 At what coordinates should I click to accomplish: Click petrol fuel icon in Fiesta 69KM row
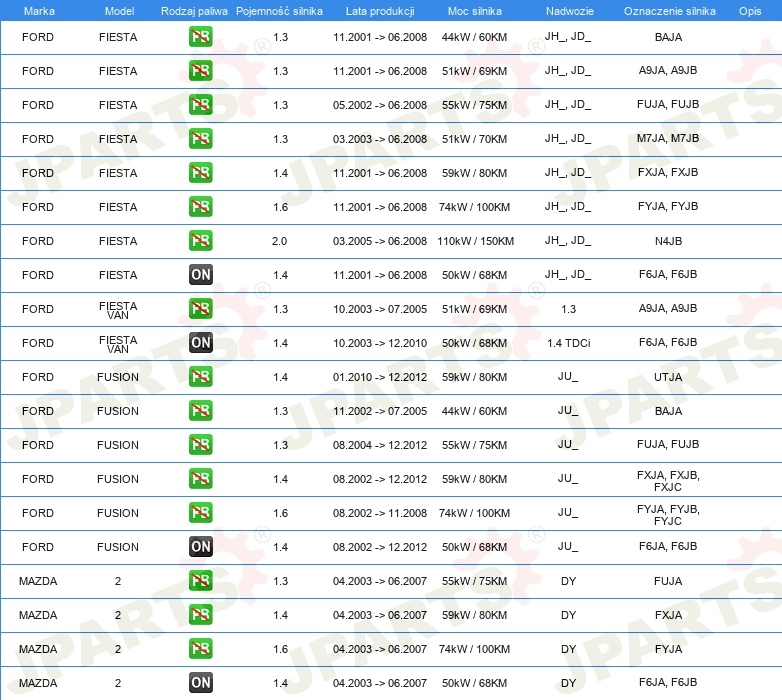coord(200,71)
